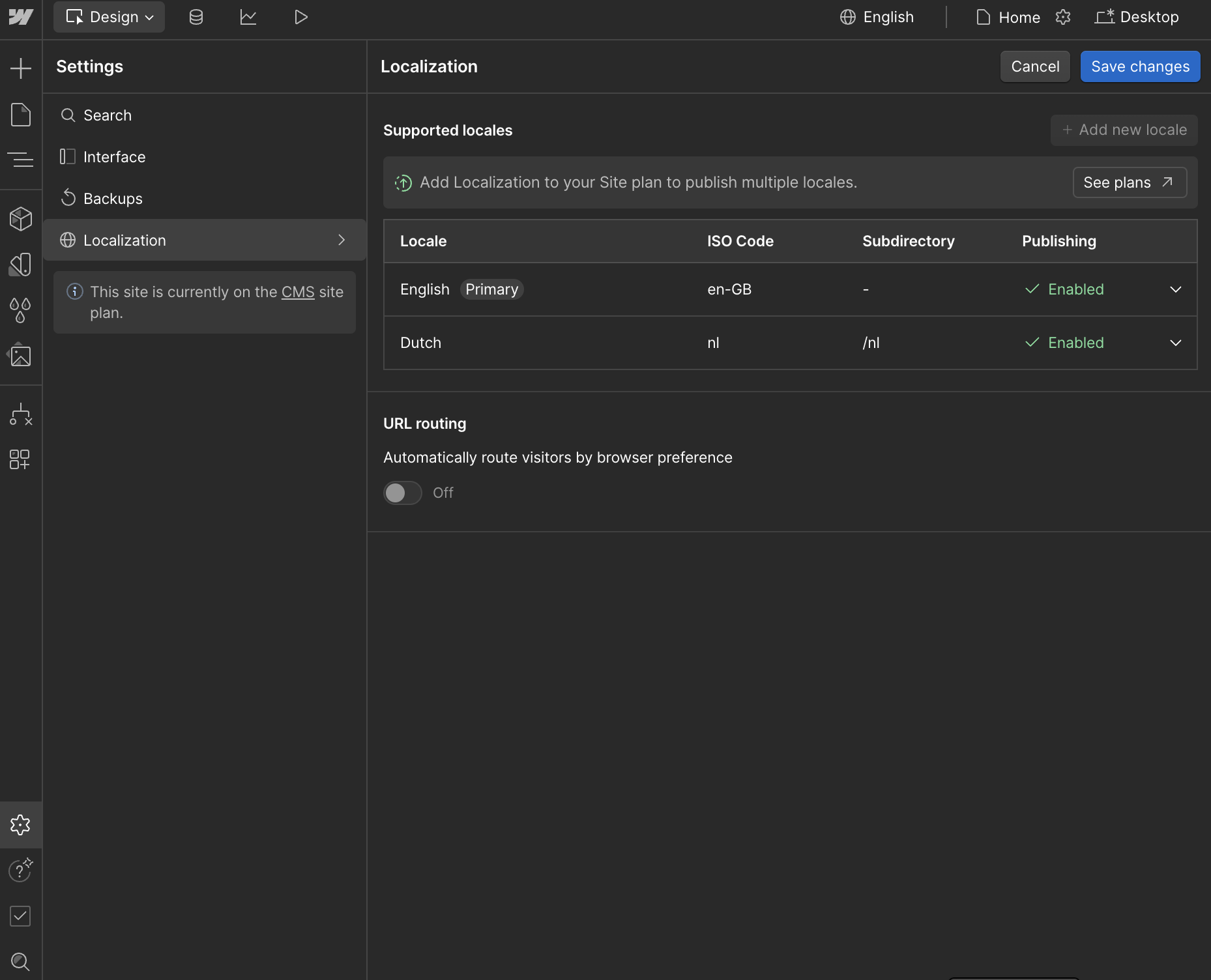1211x980 pixels.
Task: Open the Help and AI assistant icon
Action: tap(21, 870)
